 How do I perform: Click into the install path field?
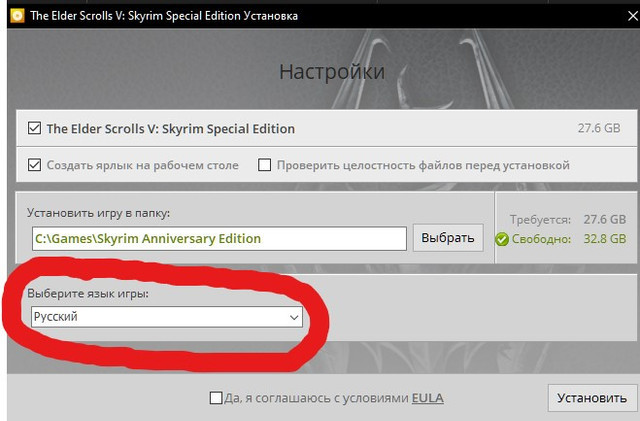click(219, 239)
